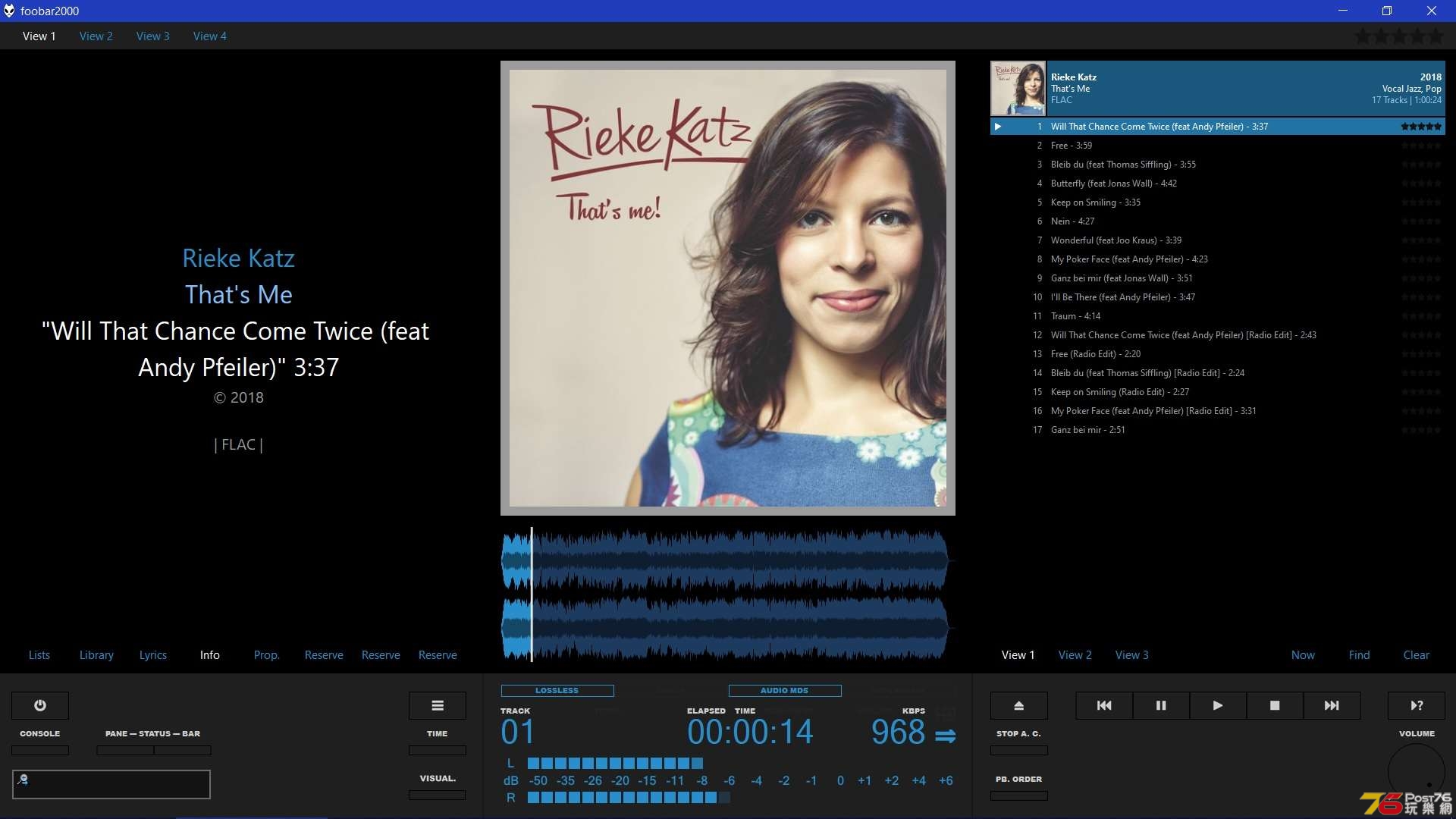The height and width of the screenshot is (819, 1456).
Task: Click the 'Rieke Katz' album header in playlist
Action: point(1218,88)
